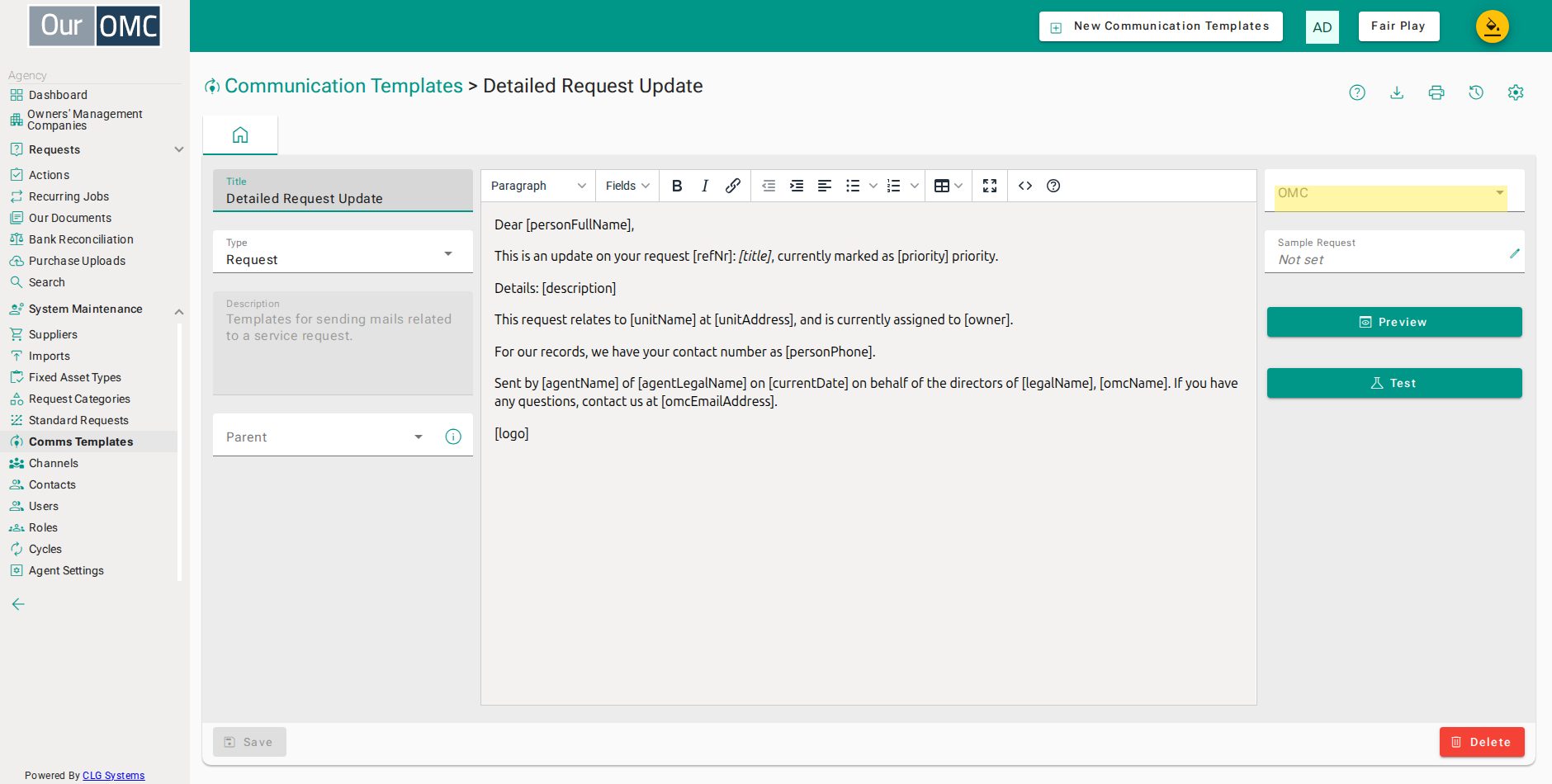Select the home tab
Screen dimensions: 1552x784
240,135
